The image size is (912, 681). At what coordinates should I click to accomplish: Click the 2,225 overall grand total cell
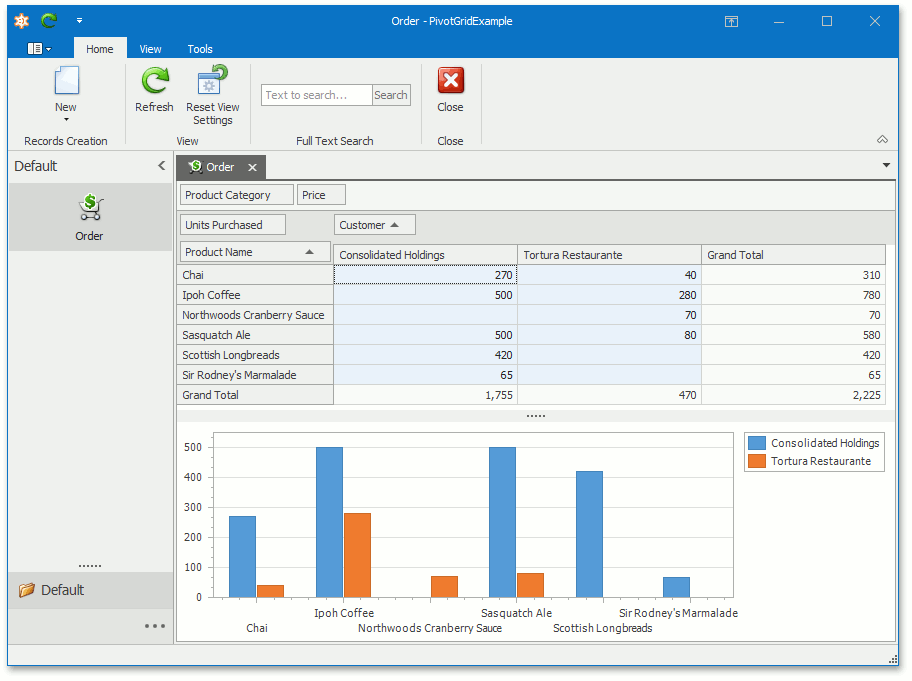coord(794,395)
